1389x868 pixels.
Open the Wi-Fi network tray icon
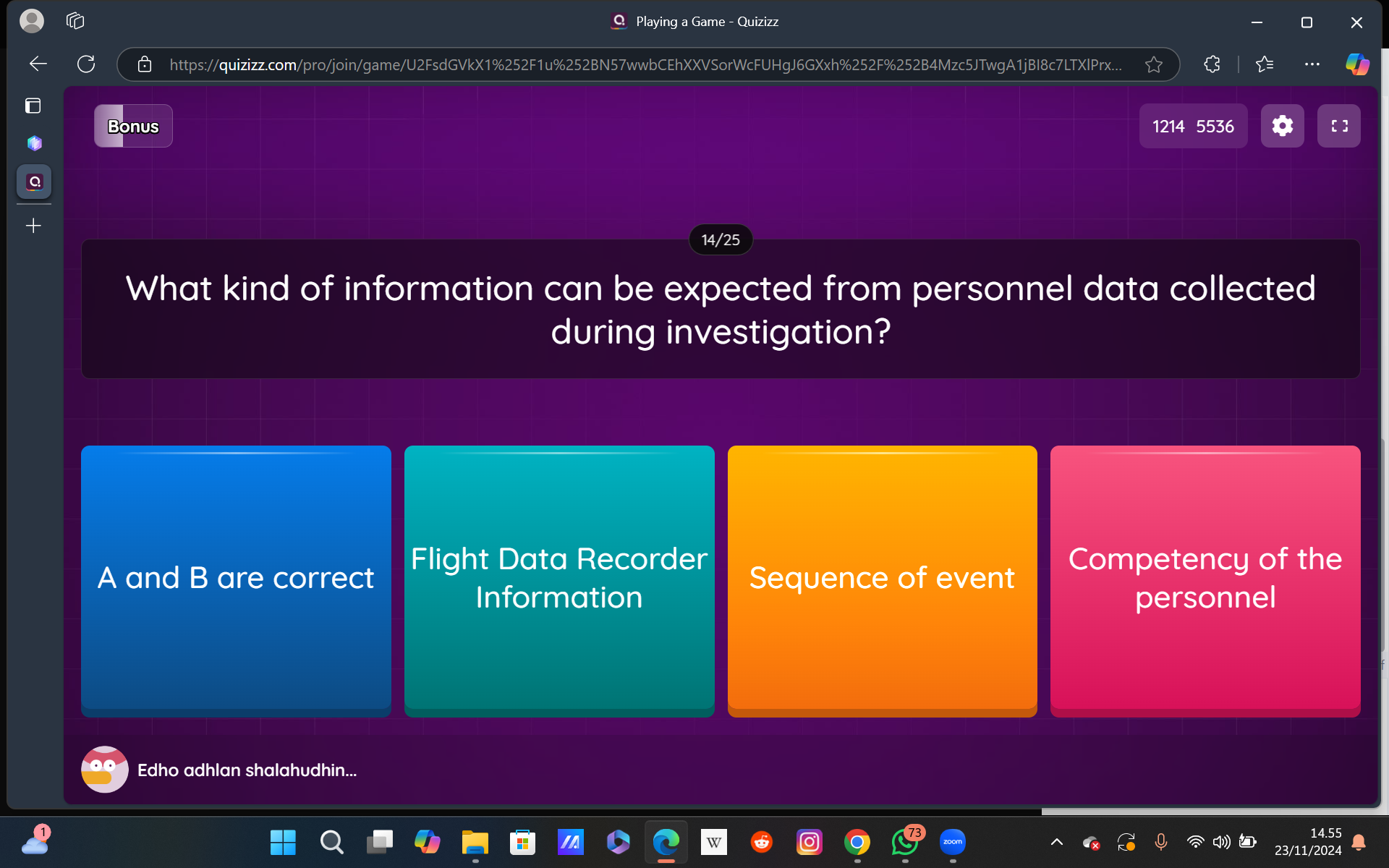[x=1195, y=842]
